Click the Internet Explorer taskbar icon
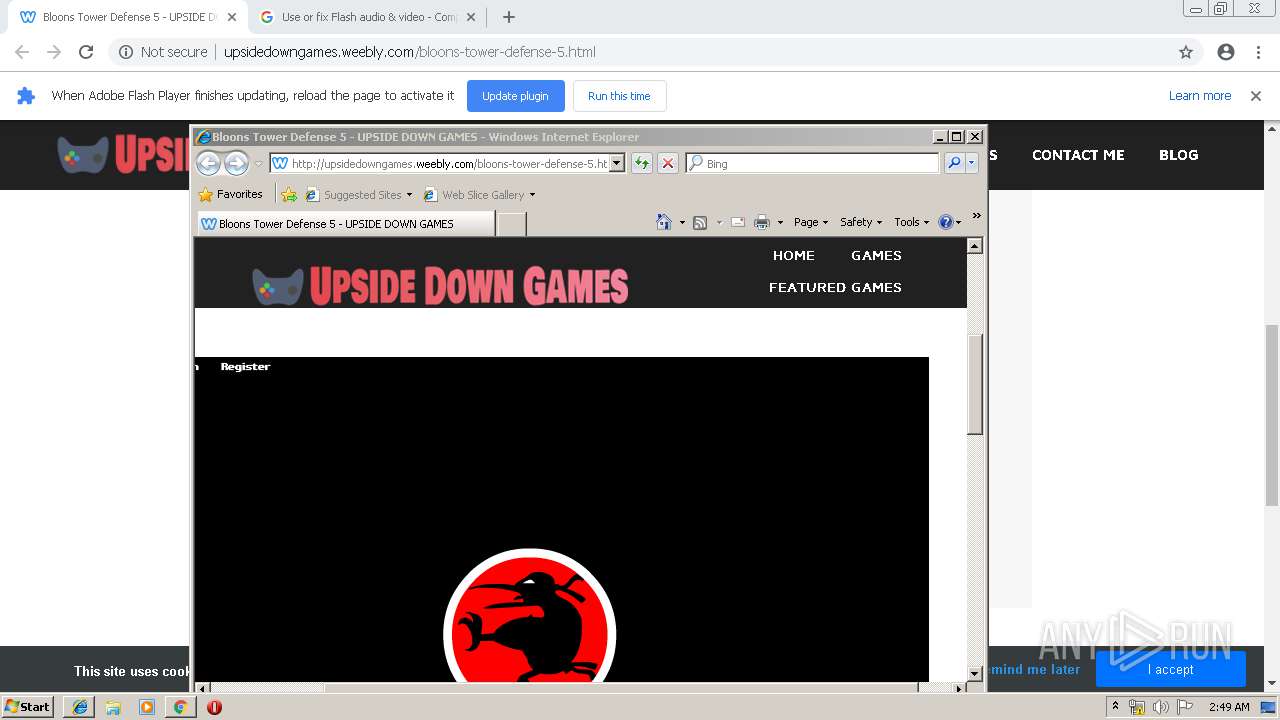 pyautogui.click(x=80, y=707)
